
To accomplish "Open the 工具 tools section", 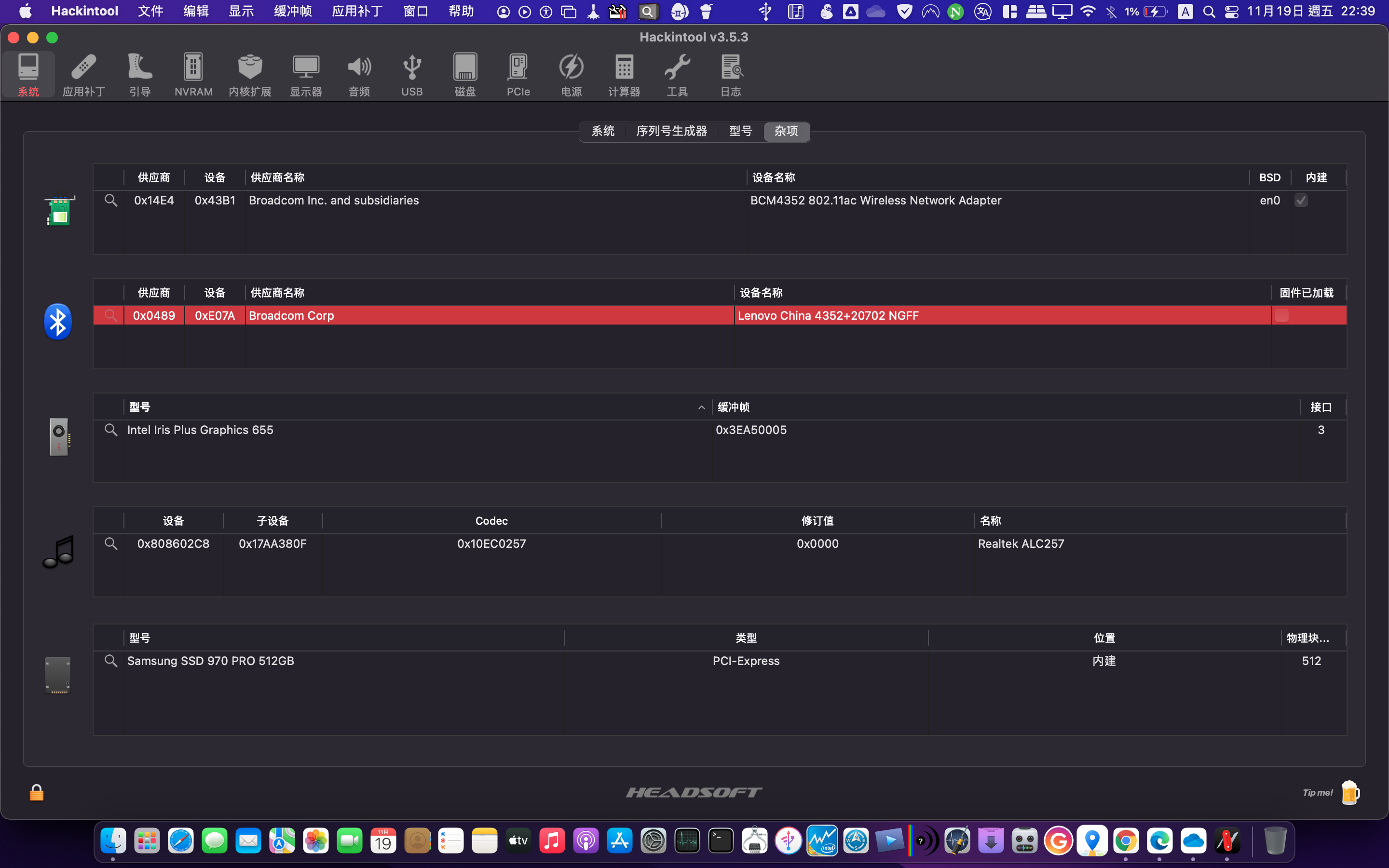I will 677,73.
